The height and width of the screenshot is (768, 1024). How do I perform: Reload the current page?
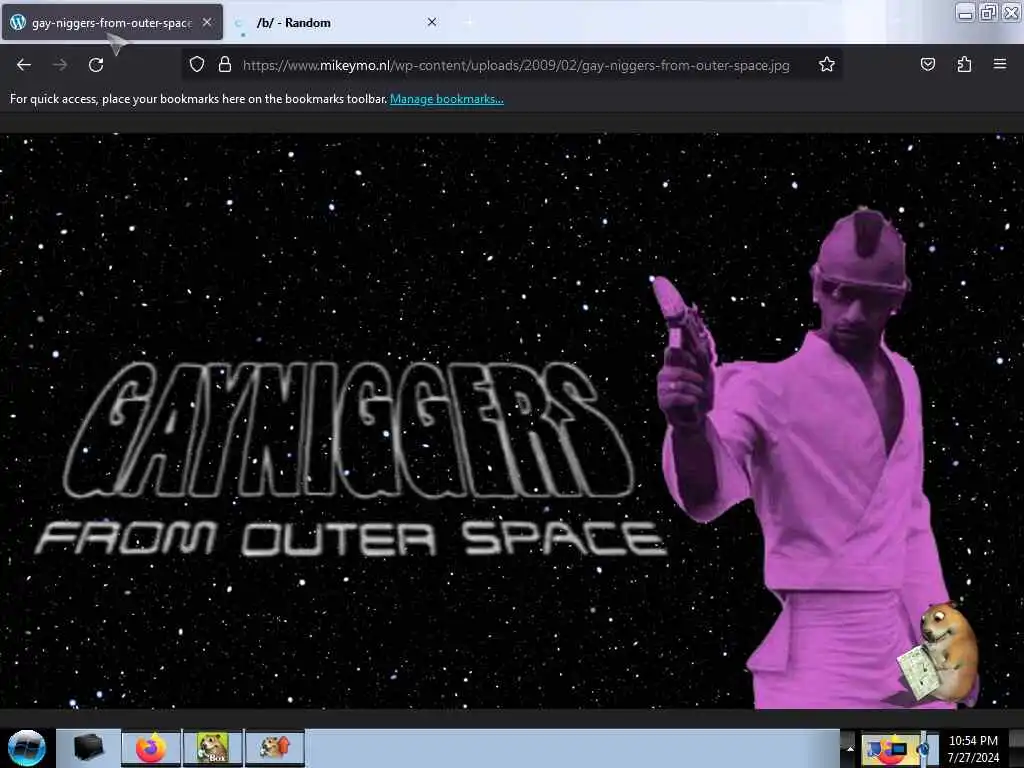tap(96, 65)
